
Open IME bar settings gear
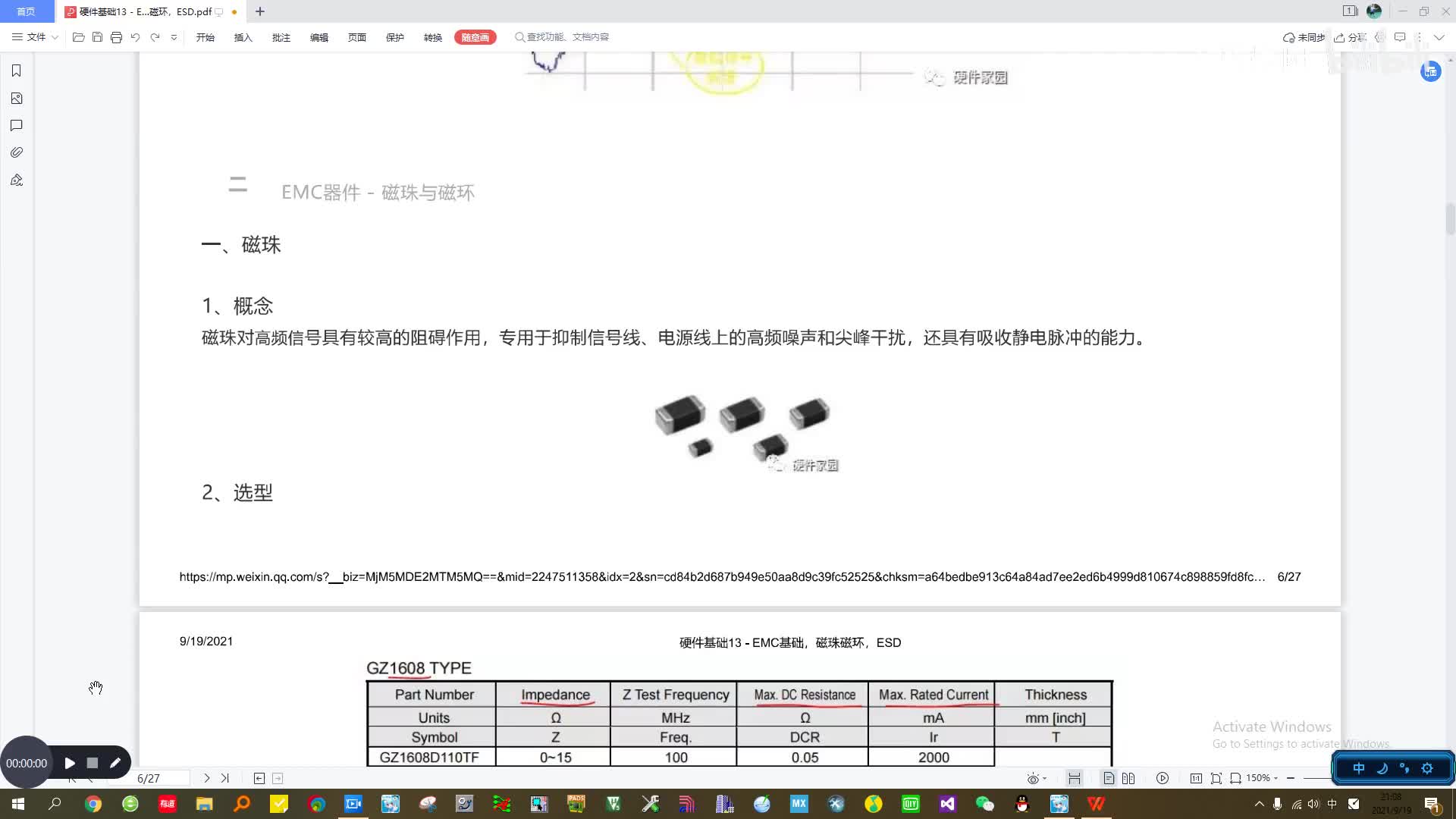[x=1427, y=768]
